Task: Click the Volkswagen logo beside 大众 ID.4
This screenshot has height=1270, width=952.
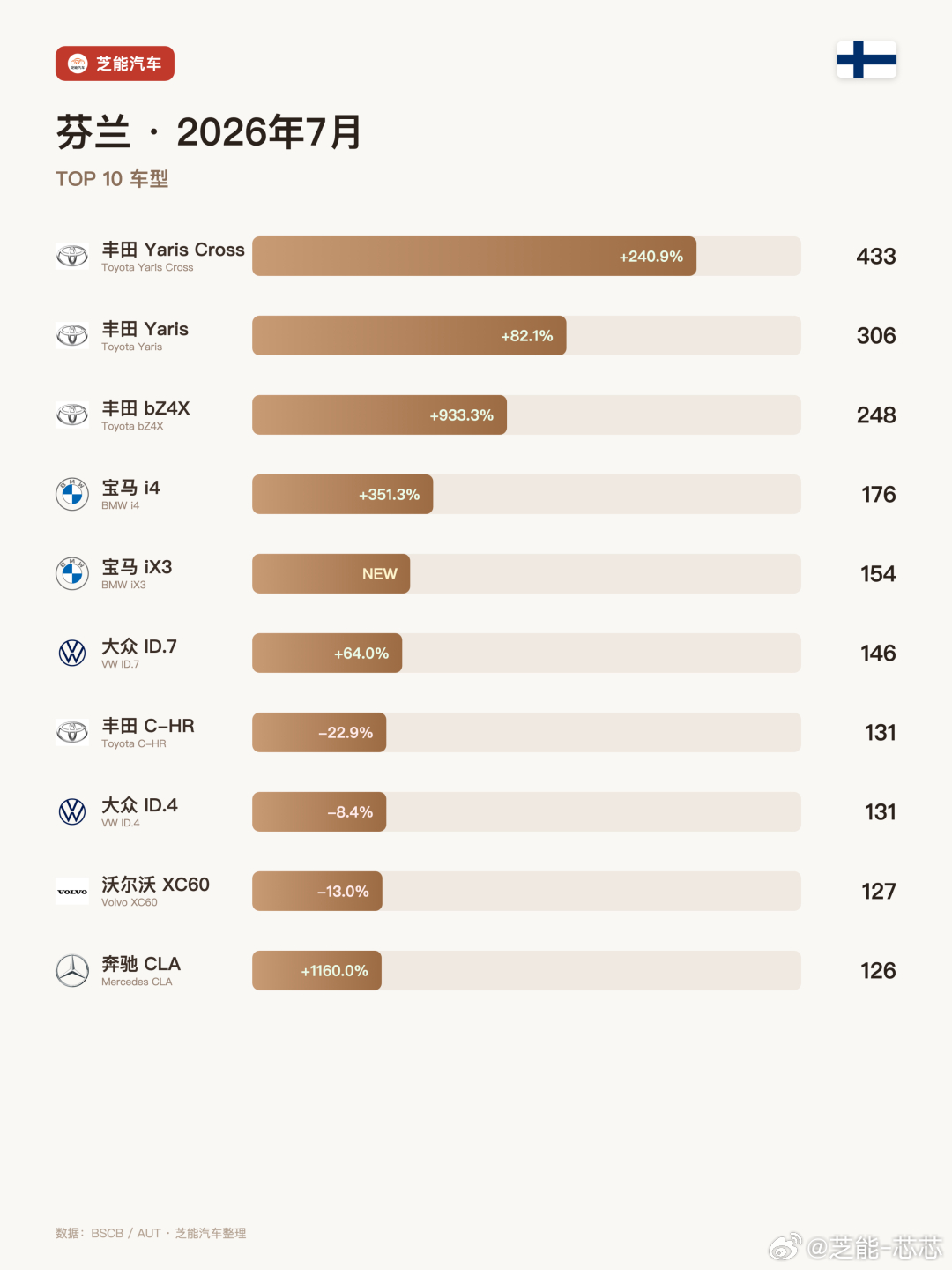Action: coord(72,811)
